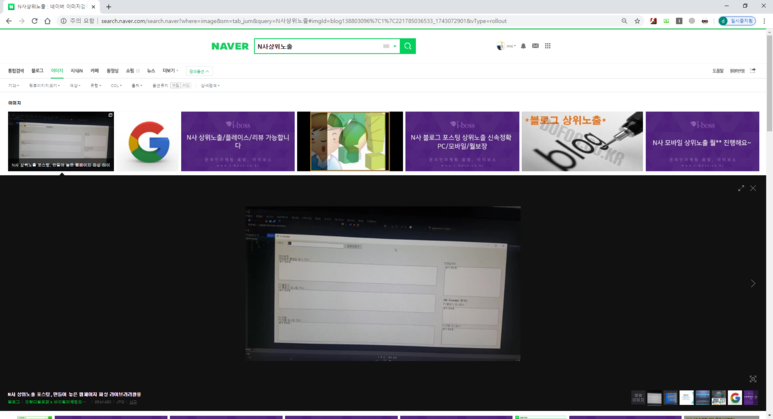
Task: Open the third filter dropdown in options row
Action: coord(75,86)
